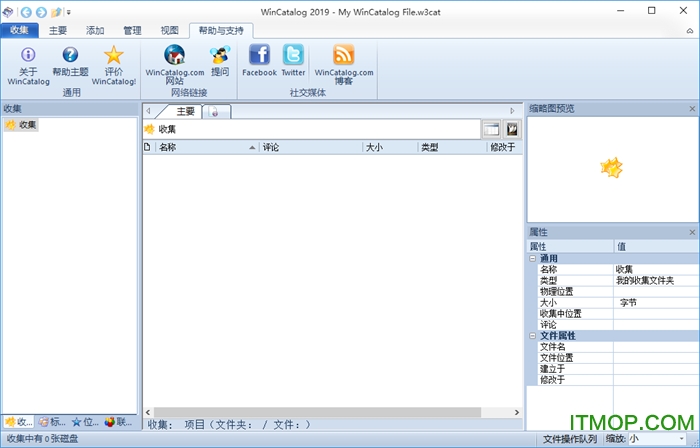Collapse the 文件属性 property group

click(x=533, y=336)
